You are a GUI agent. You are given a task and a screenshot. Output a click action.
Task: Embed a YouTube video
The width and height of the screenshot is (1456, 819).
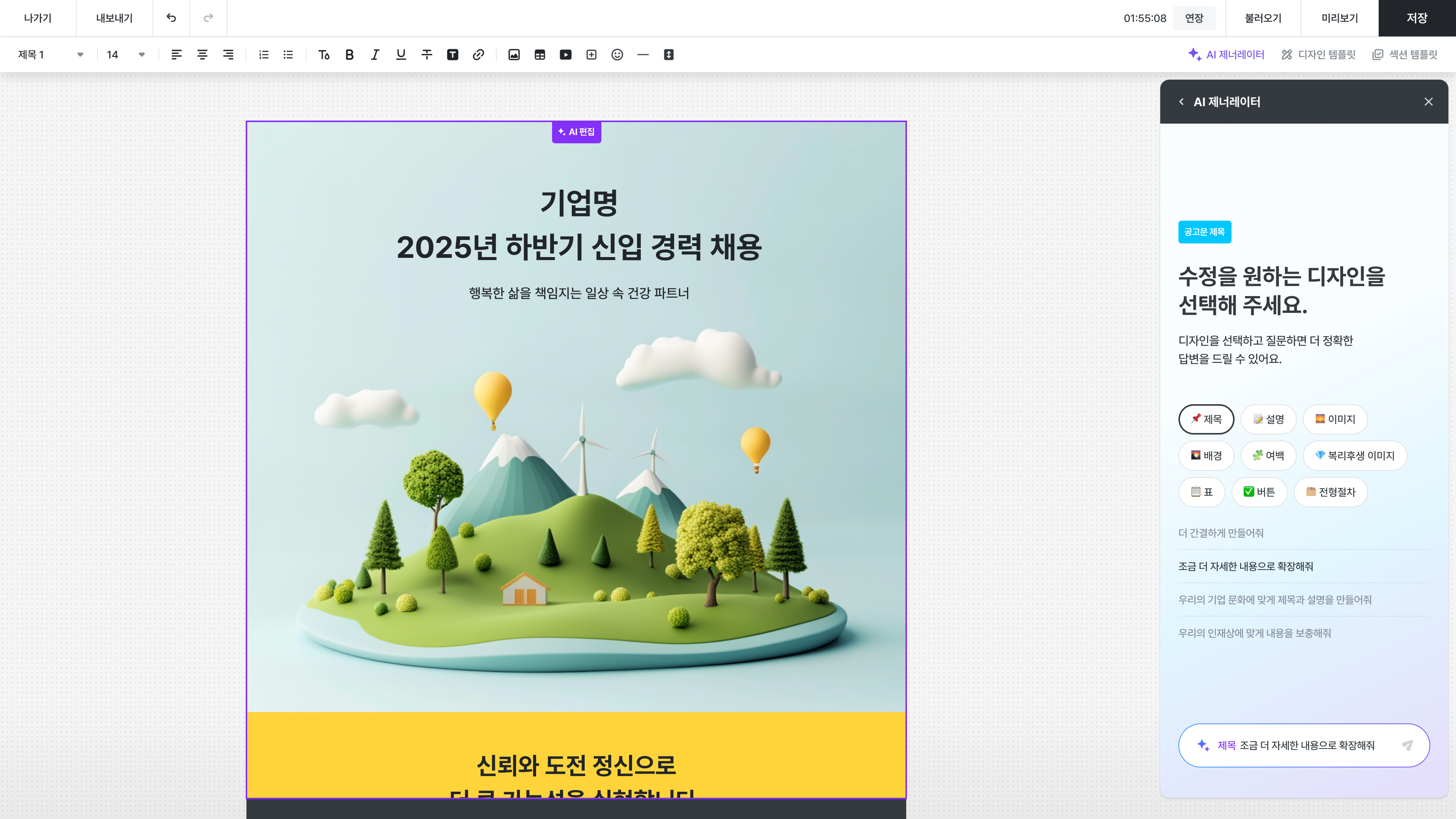[x=566, y=54]
